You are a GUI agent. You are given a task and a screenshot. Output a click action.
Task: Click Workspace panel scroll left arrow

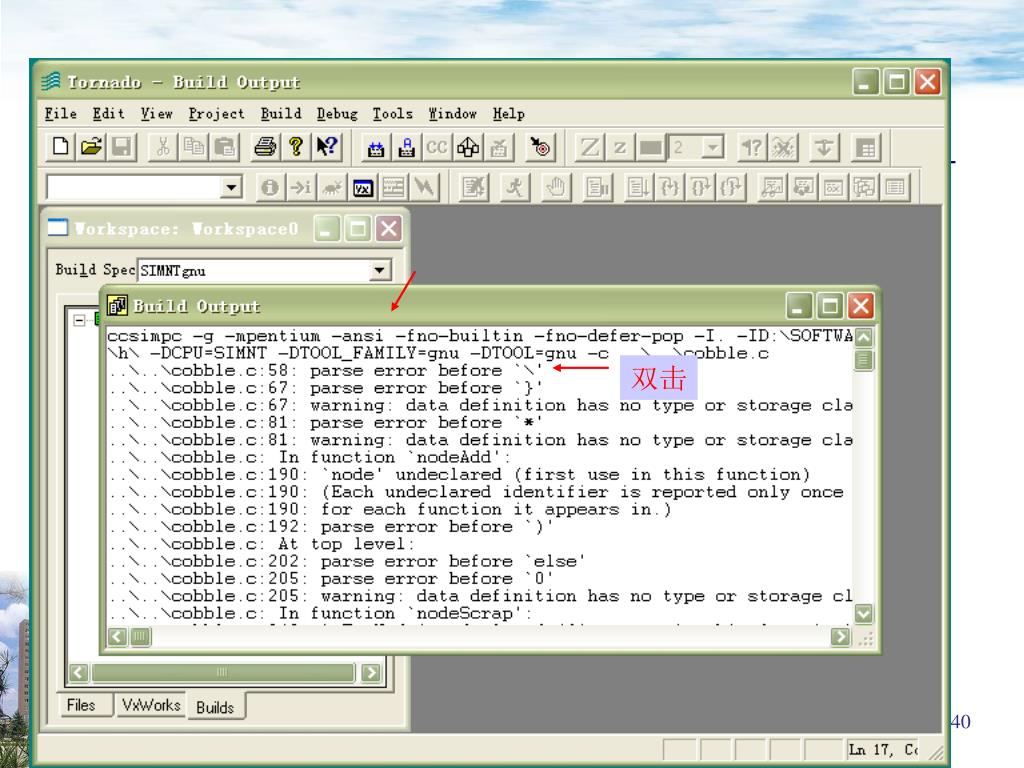point(78,673)
